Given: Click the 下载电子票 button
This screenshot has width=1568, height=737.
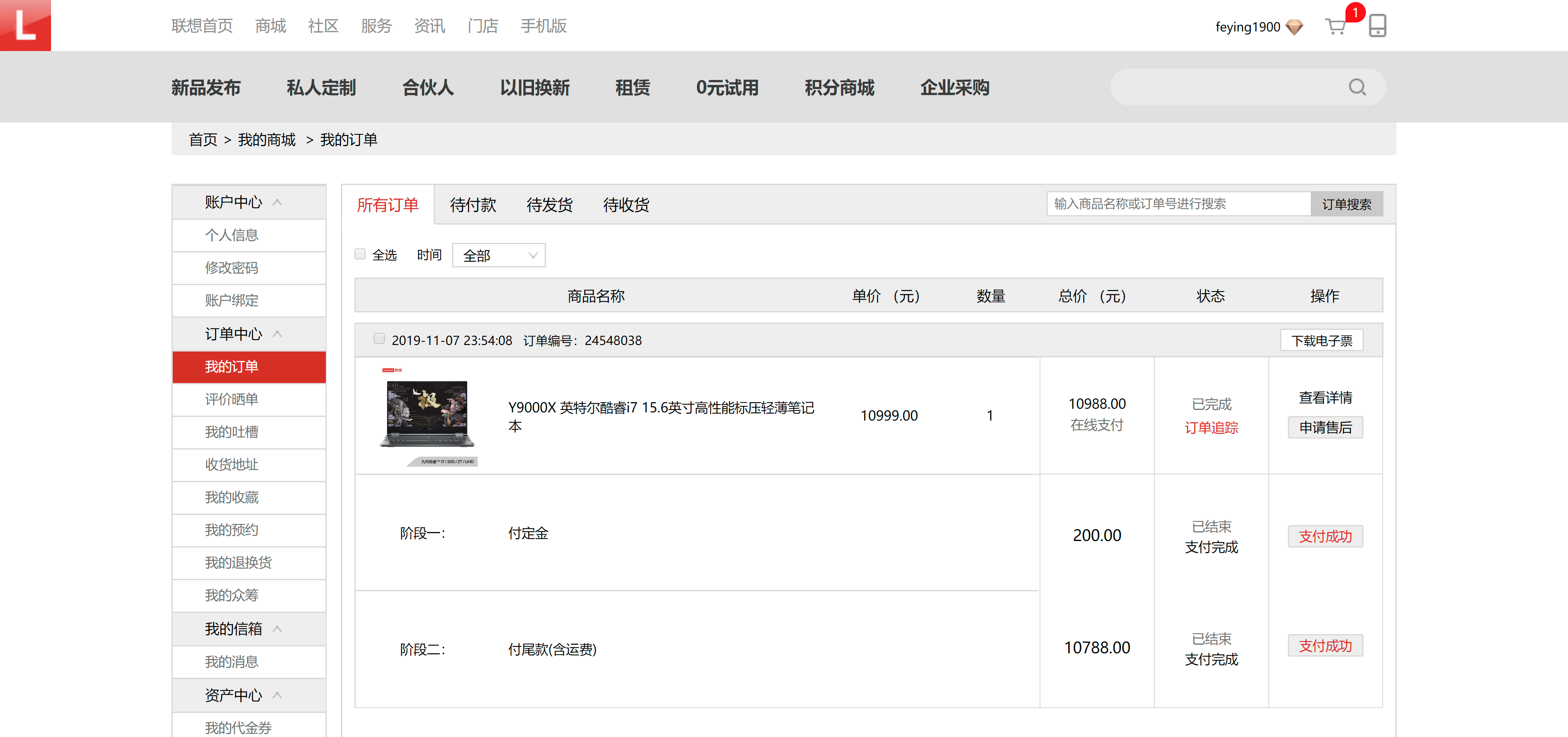Looking at the screenshot, I should 1322,340.
